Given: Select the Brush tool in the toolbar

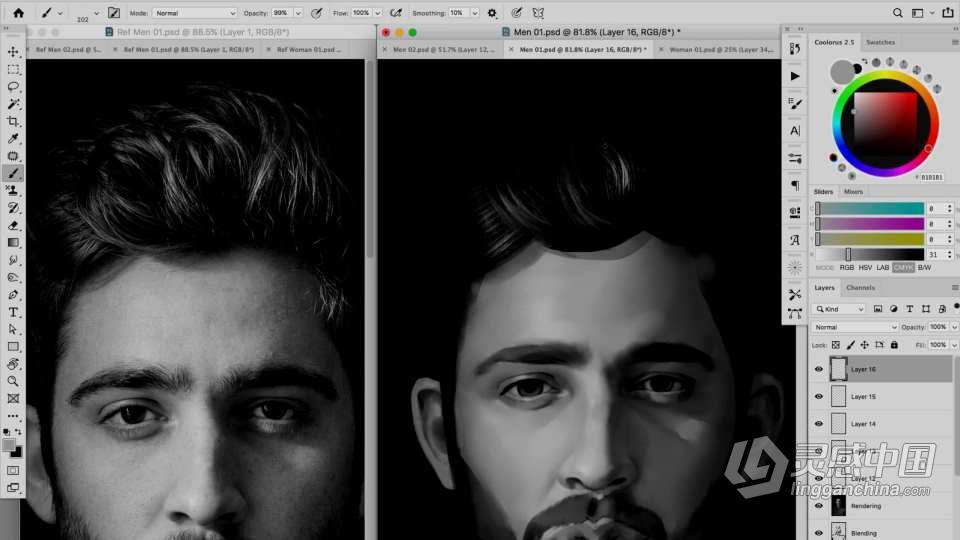Looking at the screenshot, I should point(13,173).
